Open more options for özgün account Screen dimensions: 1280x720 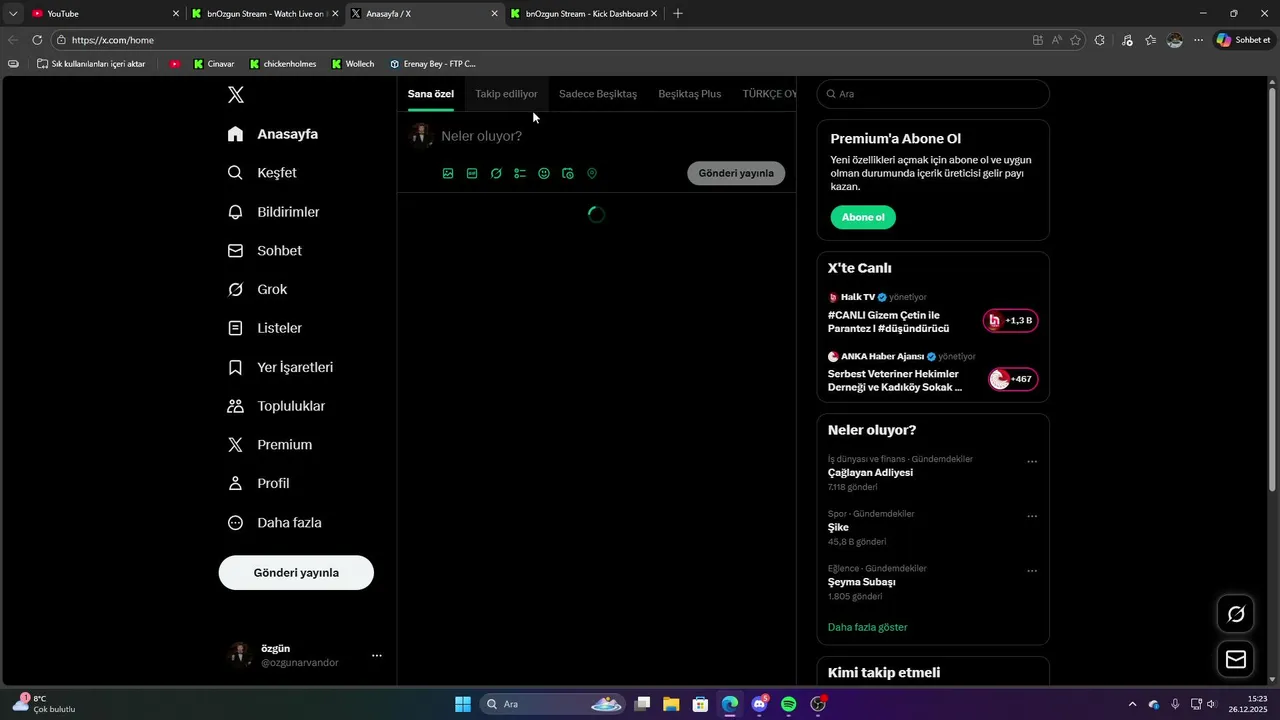click(x=377, y=656)
